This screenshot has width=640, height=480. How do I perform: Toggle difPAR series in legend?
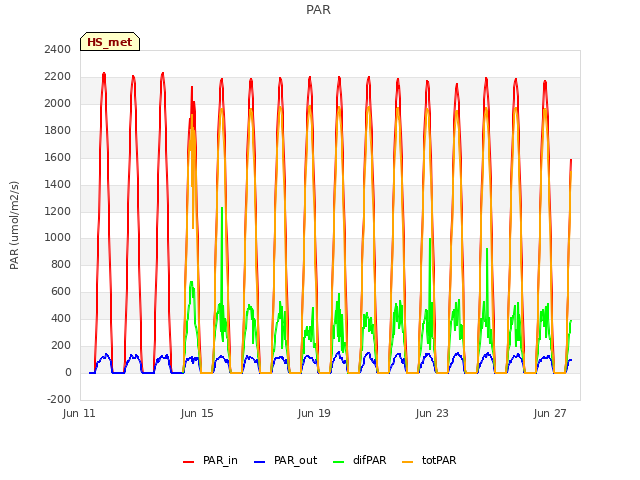point(360,460)
